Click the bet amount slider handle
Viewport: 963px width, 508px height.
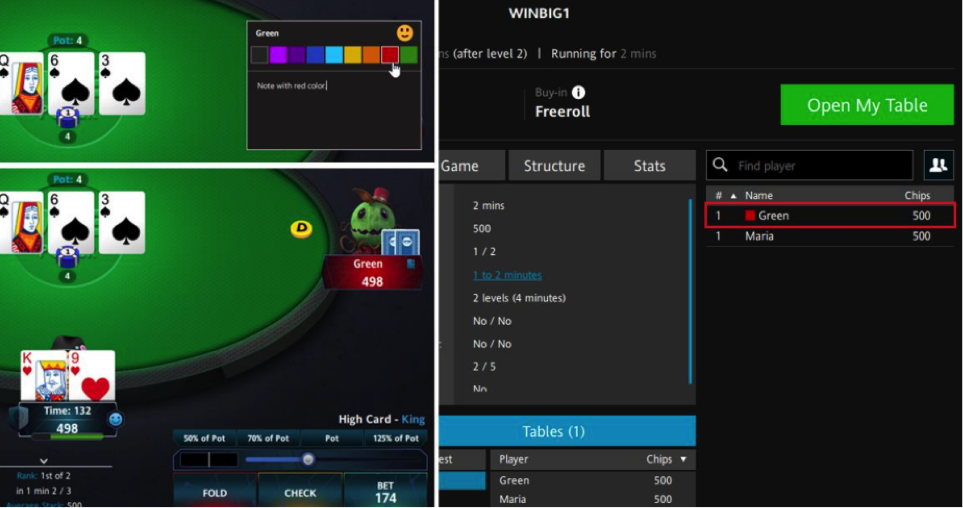pyautogui.click(x=308, y=459)
